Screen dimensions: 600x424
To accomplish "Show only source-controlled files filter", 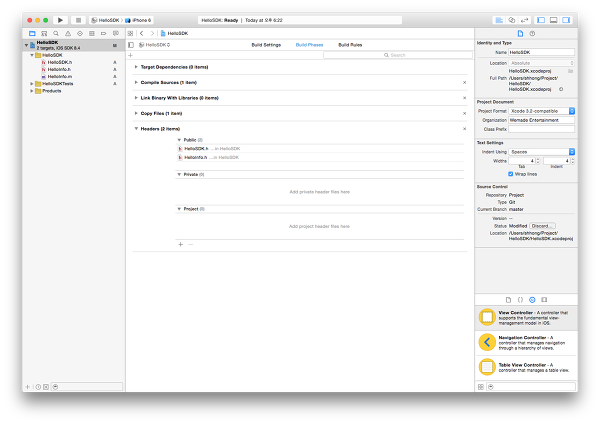I will tap(46, 387).
